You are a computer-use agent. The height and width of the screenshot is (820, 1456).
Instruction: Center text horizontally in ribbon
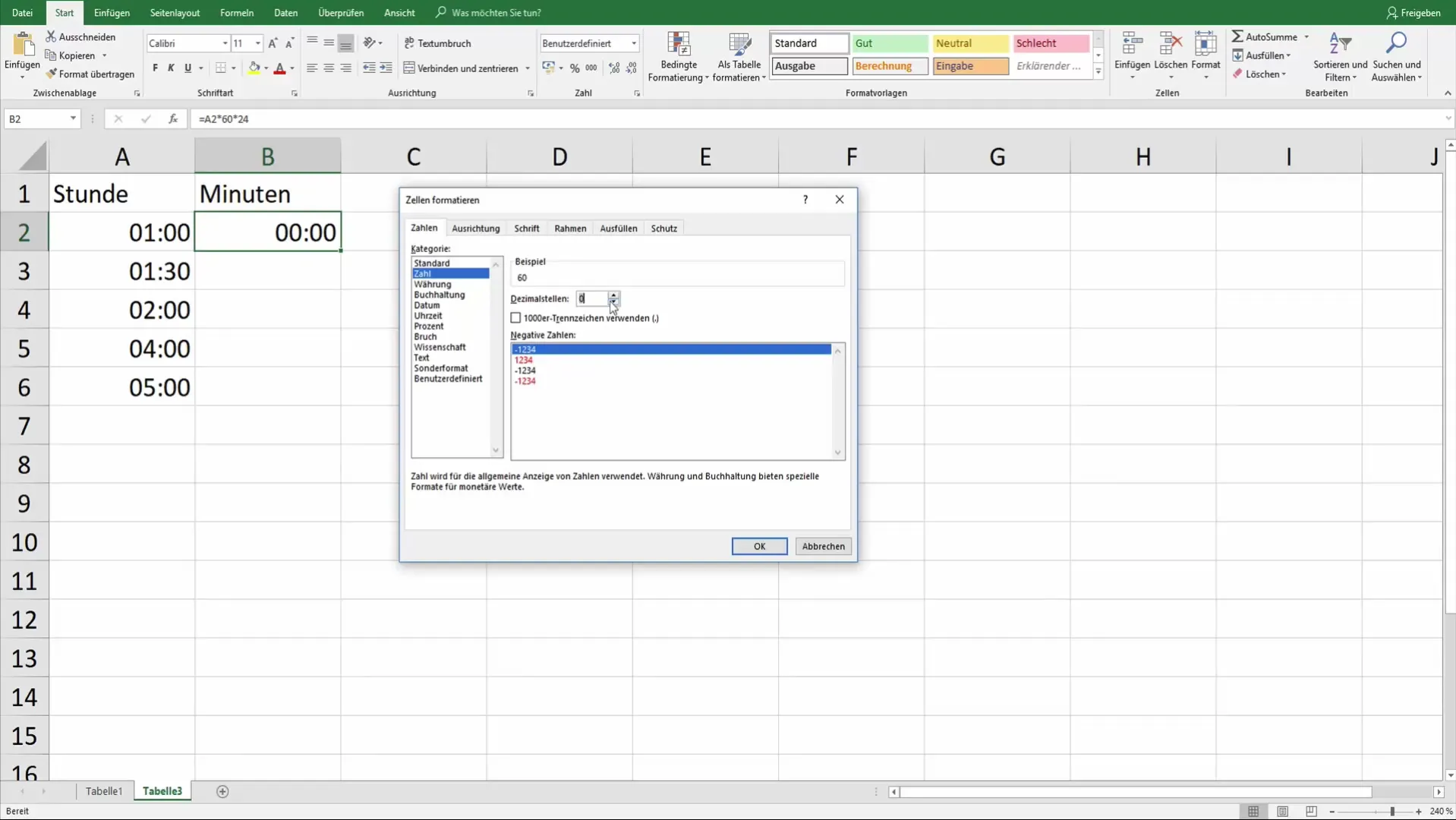pos(329,68)
